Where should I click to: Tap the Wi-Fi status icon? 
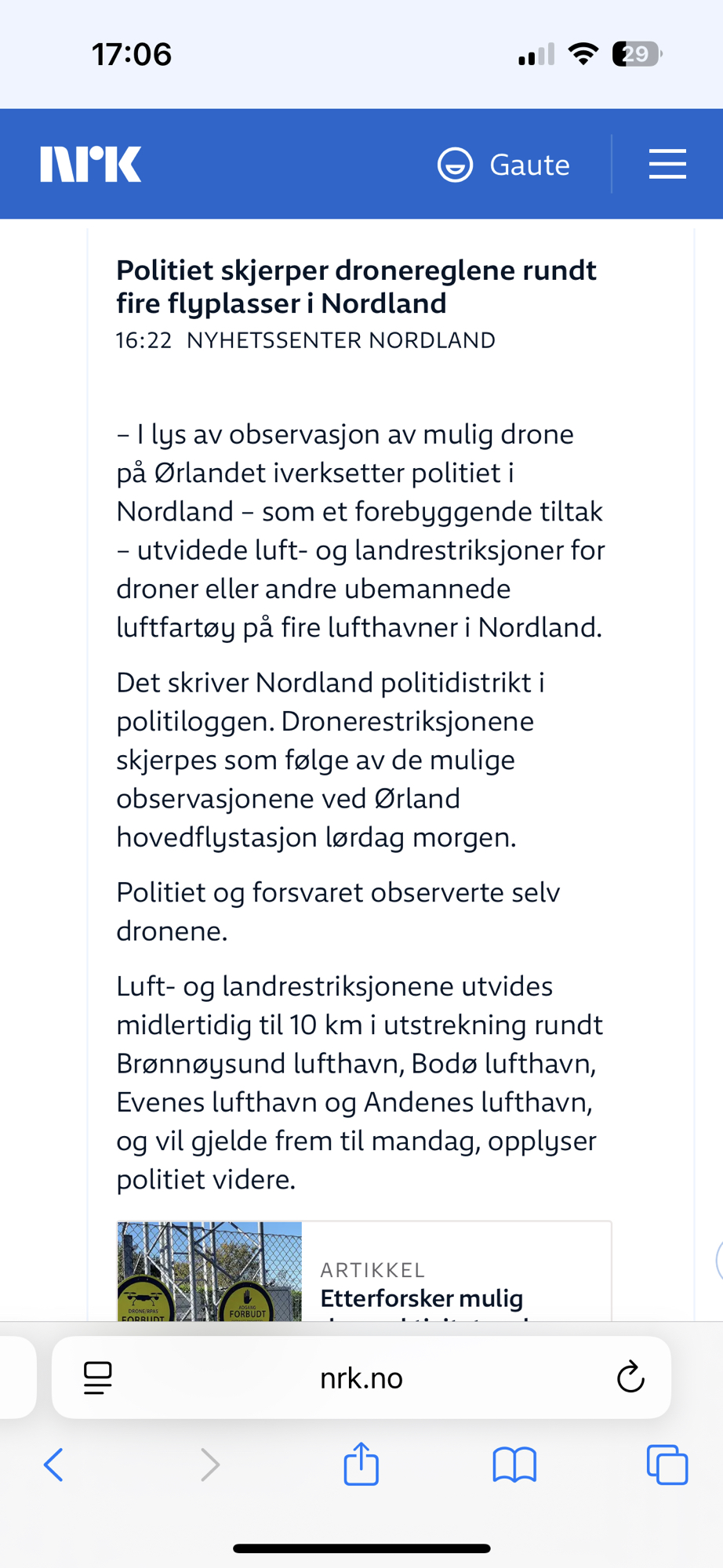pos(583,54)
